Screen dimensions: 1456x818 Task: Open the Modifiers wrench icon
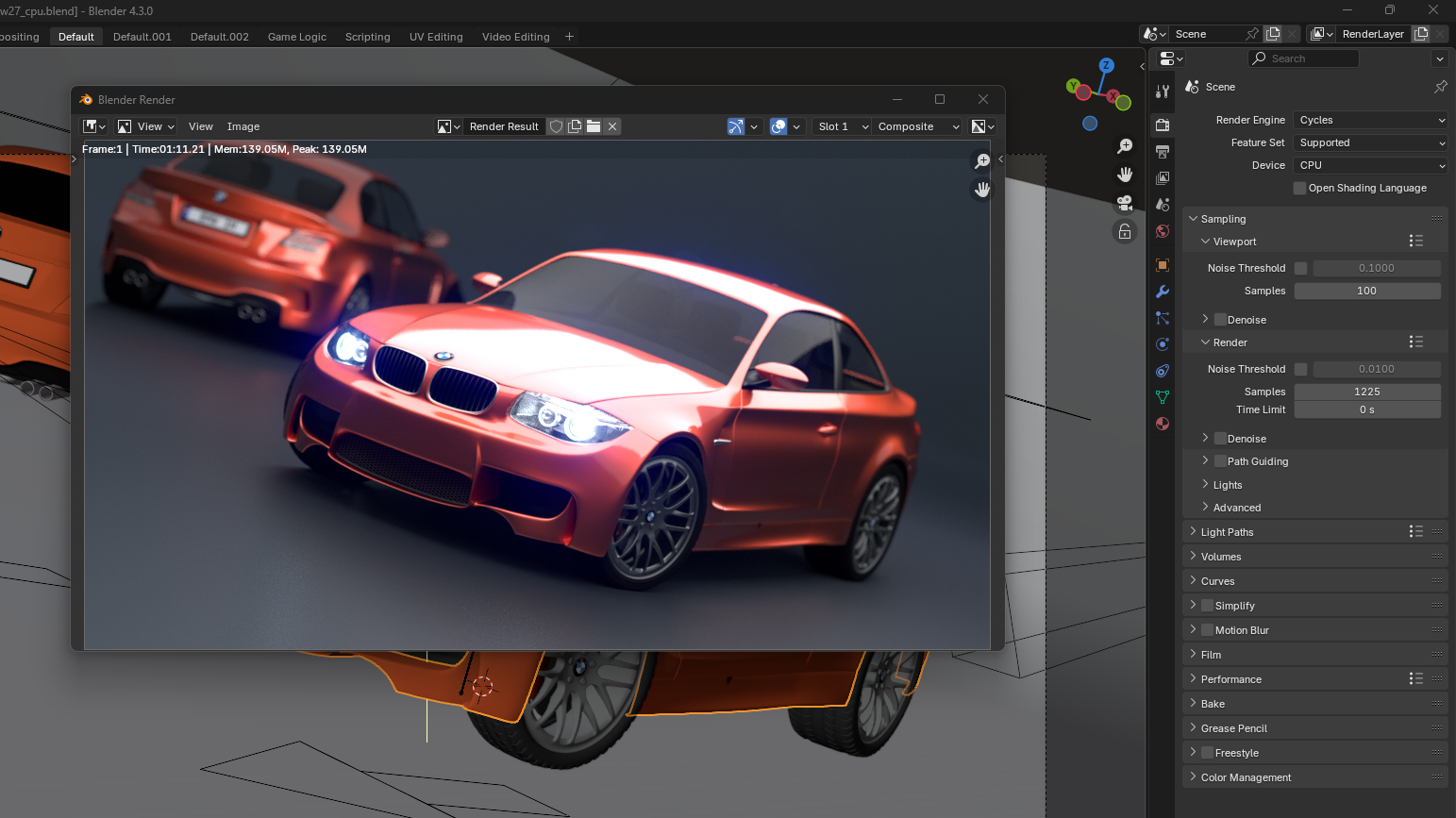pyautogui.click(x=1163, y=292)
